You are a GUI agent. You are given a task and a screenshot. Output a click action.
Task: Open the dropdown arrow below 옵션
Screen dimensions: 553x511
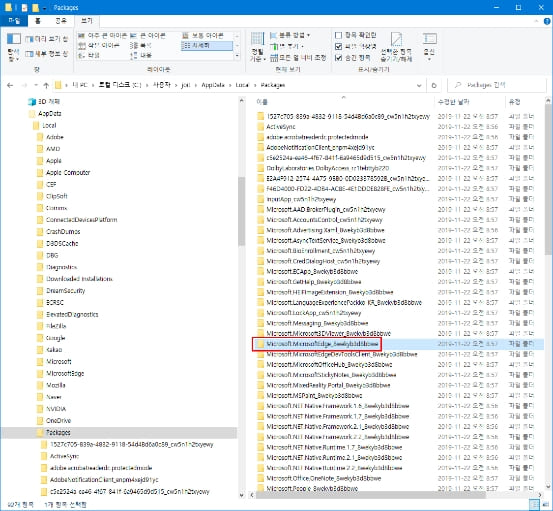(429, 59)
